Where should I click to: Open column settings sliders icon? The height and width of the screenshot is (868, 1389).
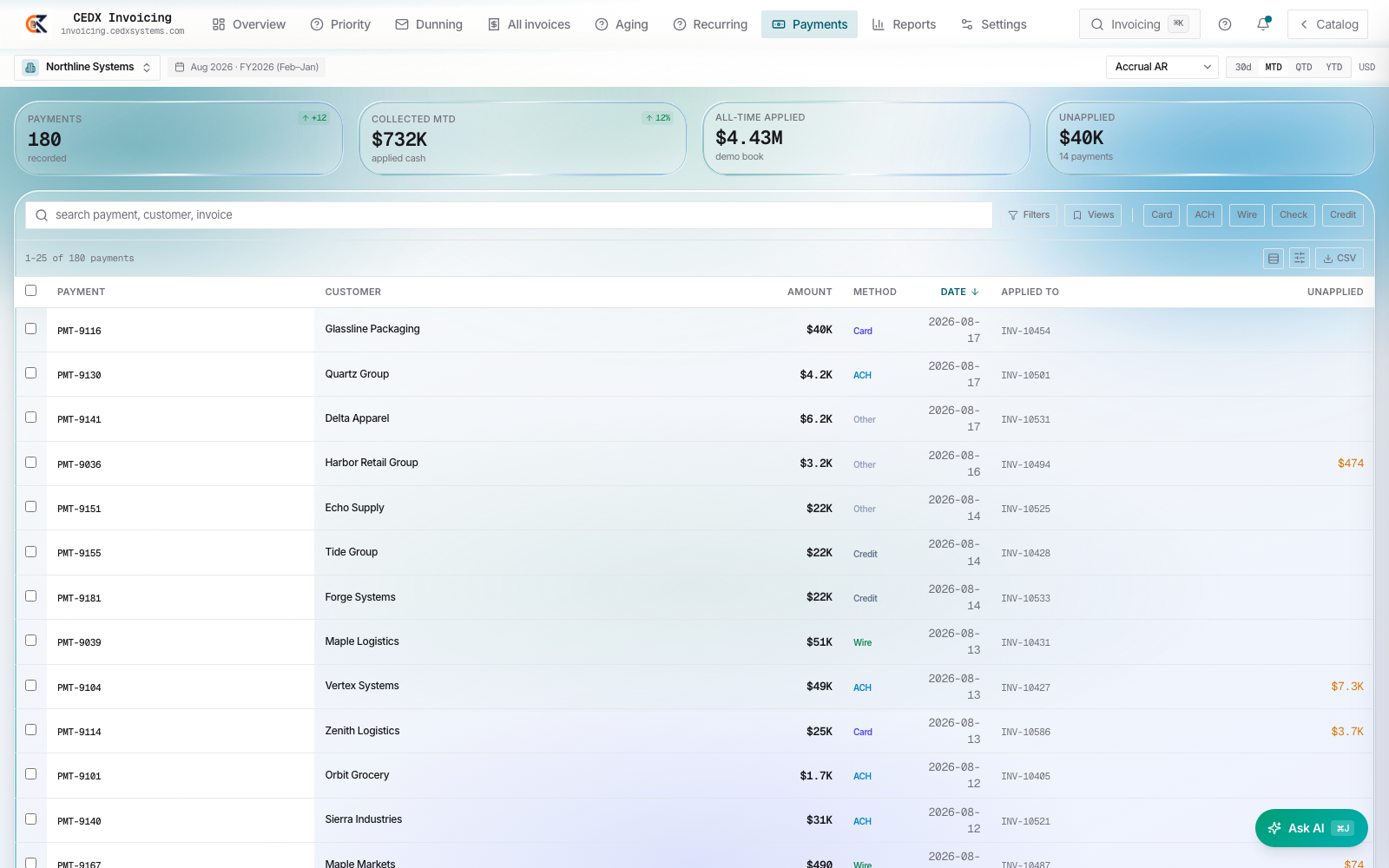[1300, 258]
